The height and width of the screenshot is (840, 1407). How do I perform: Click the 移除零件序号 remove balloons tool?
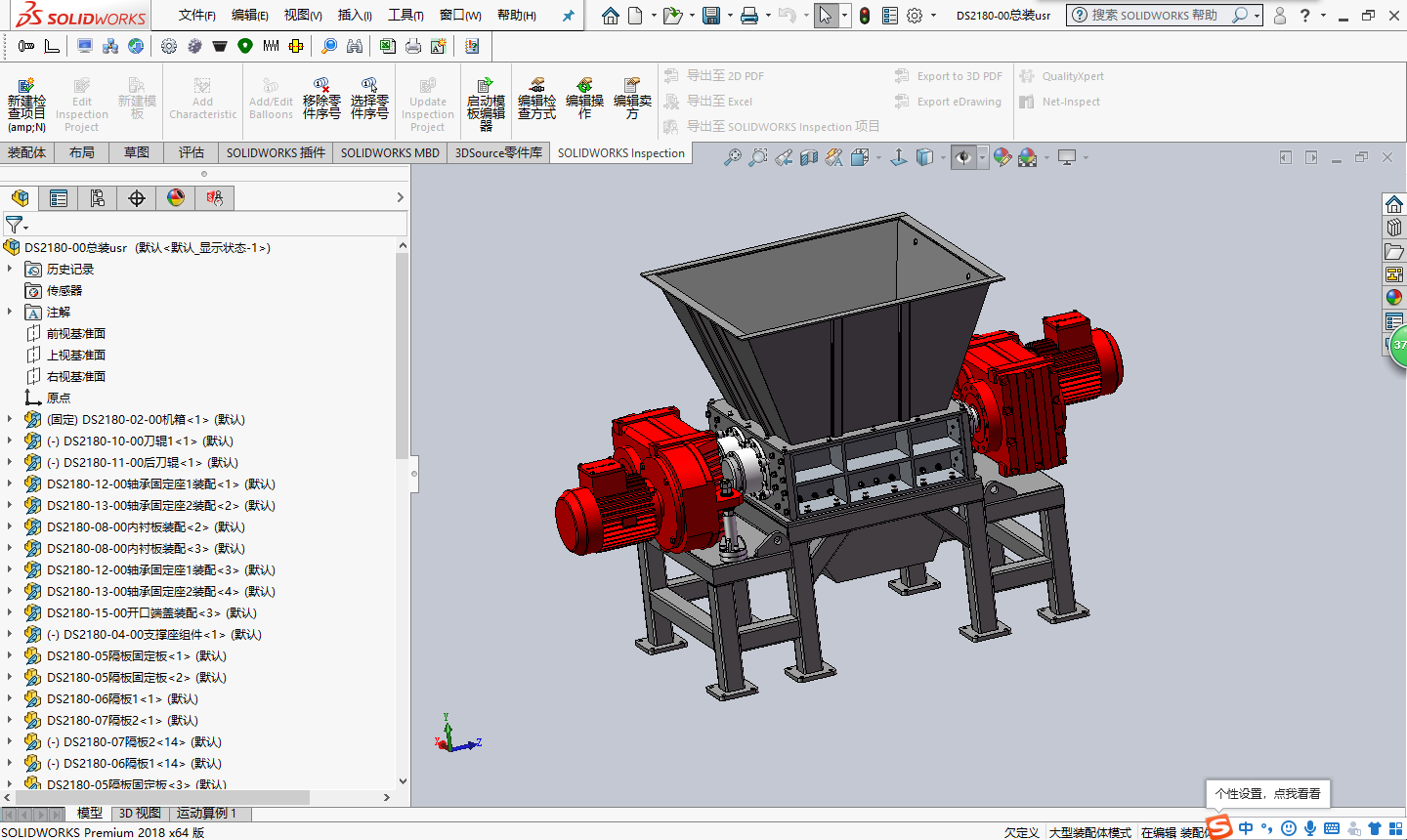321,99
